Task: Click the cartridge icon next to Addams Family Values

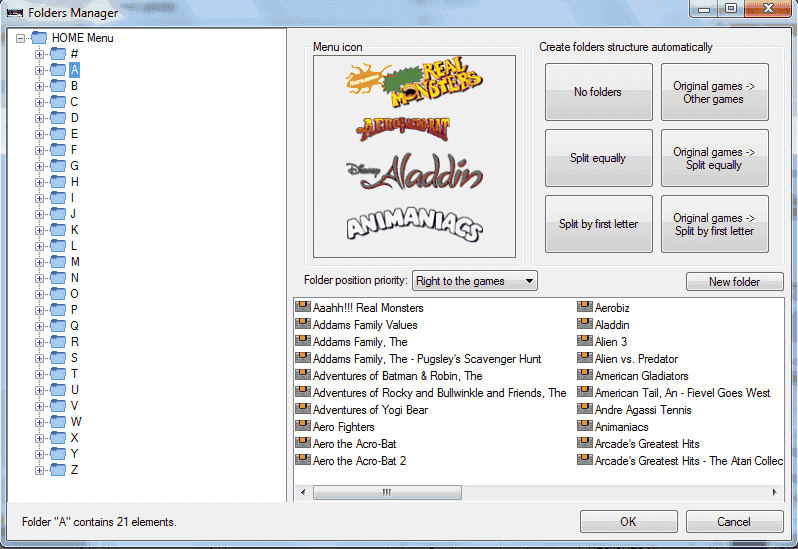Action: (303, 324)
